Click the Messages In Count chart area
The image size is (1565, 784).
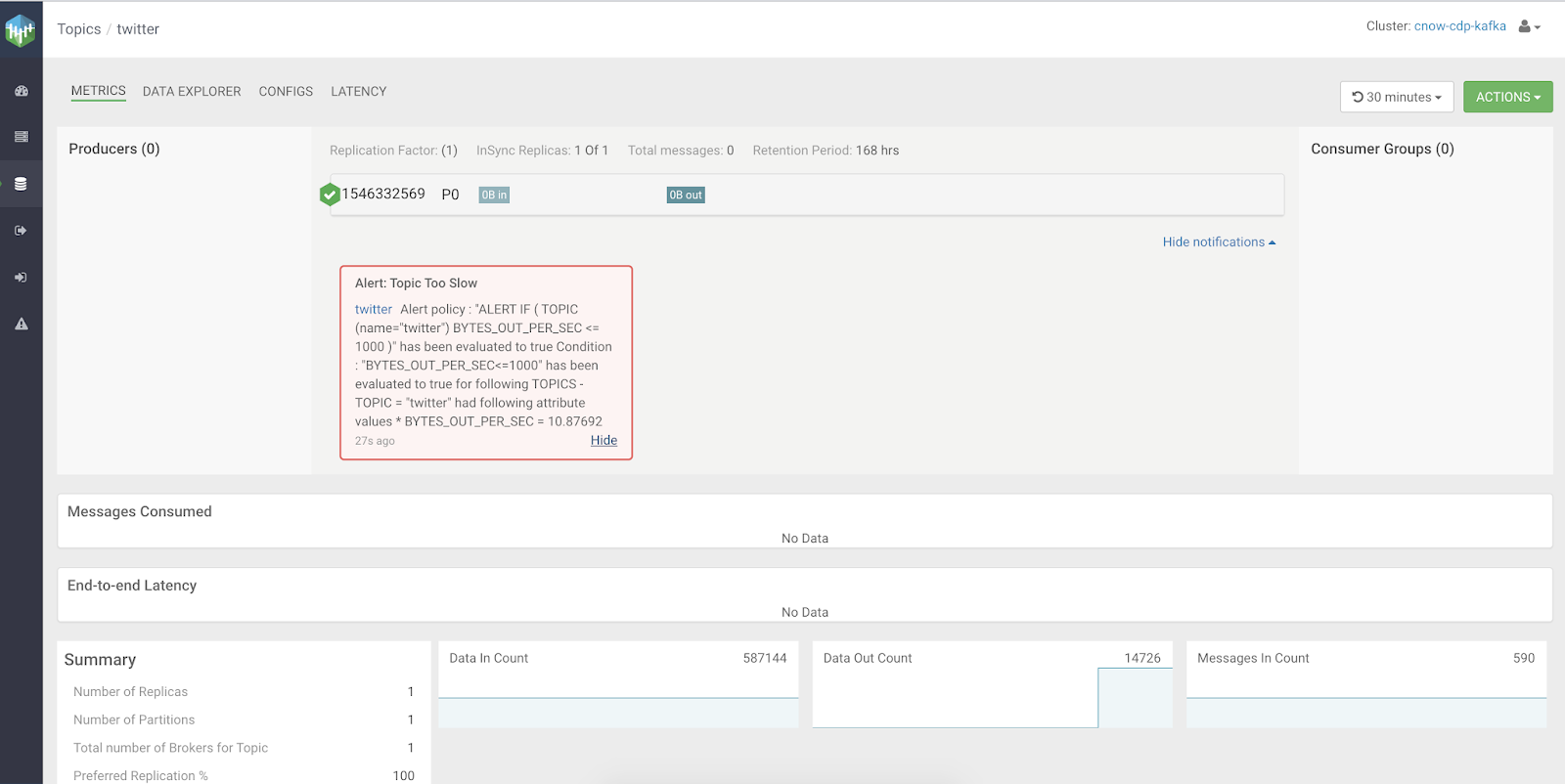point(1366,713)
